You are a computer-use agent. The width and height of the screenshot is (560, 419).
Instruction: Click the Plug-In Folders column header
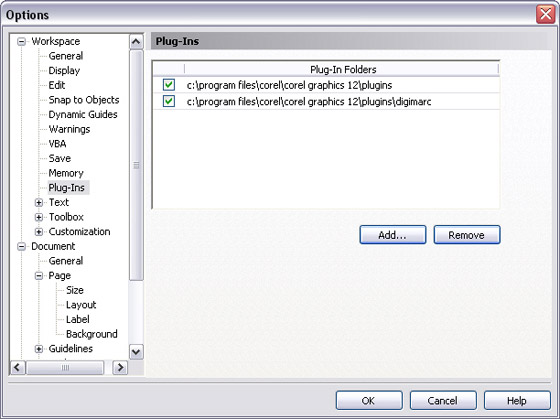pyautogui.click(x=343, y=69)
